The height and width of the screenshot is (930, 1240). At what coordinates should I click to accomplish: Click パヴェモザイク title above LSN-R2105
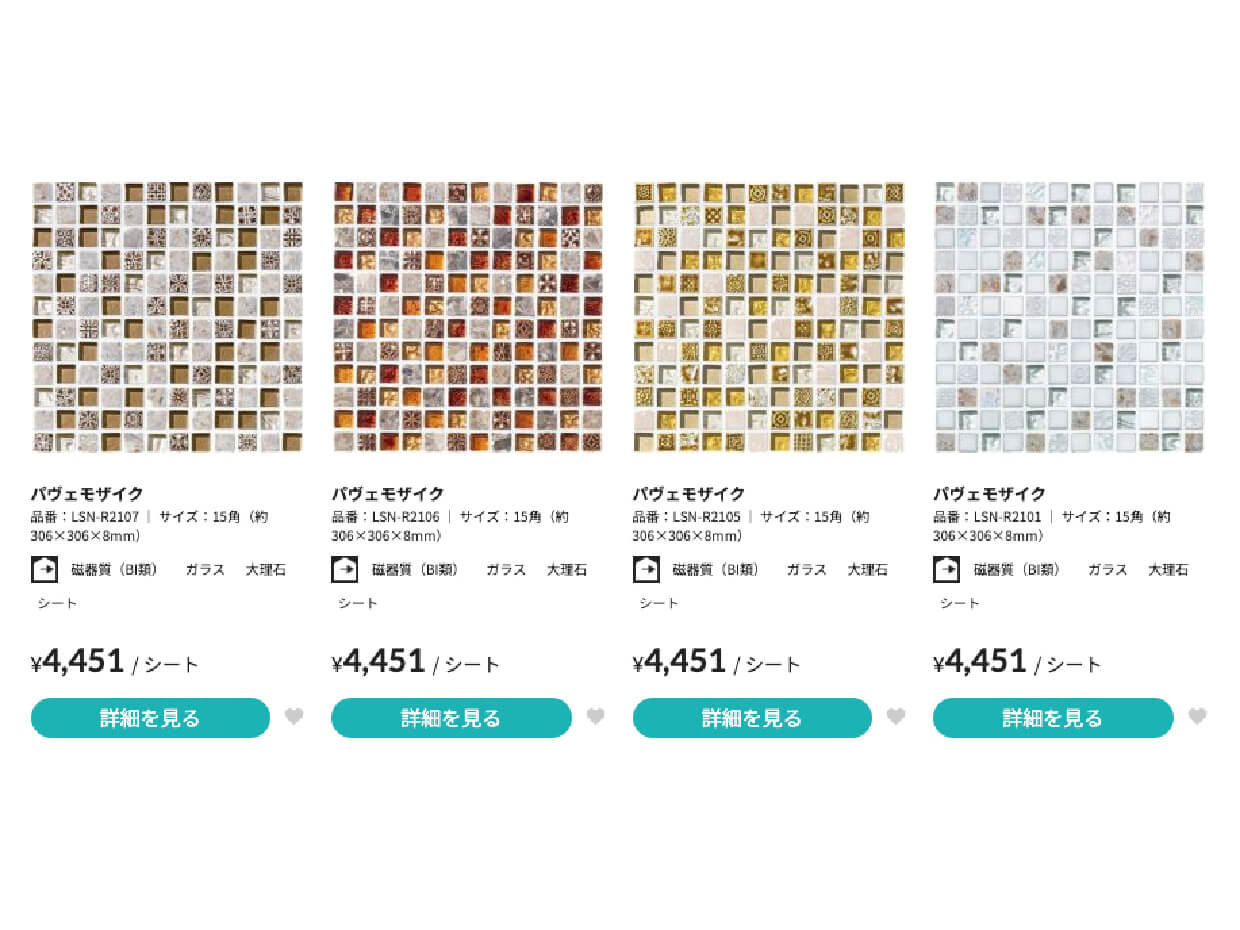[x=689, y=493]
